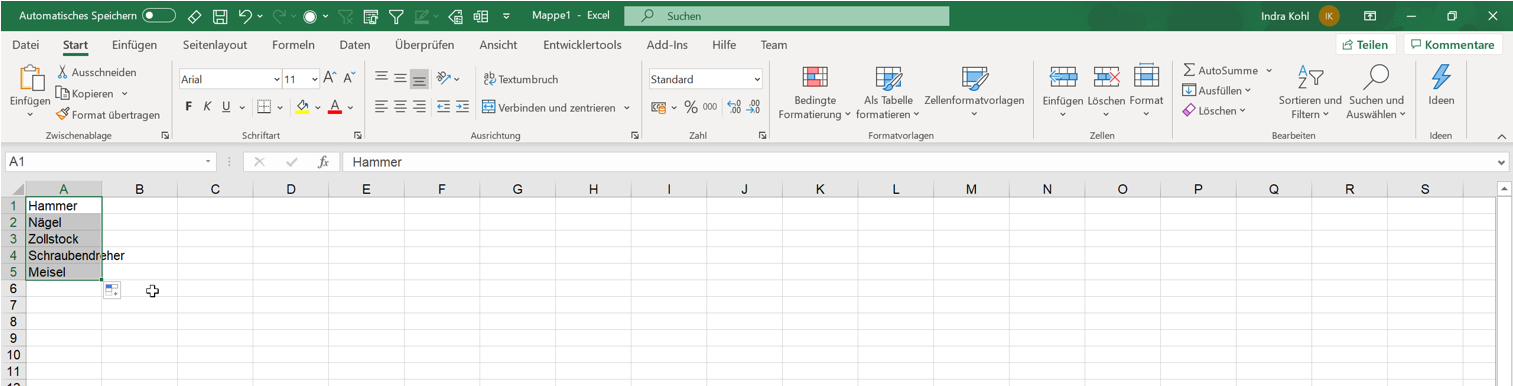Open the Standard number format dropdown

(757, 79)
